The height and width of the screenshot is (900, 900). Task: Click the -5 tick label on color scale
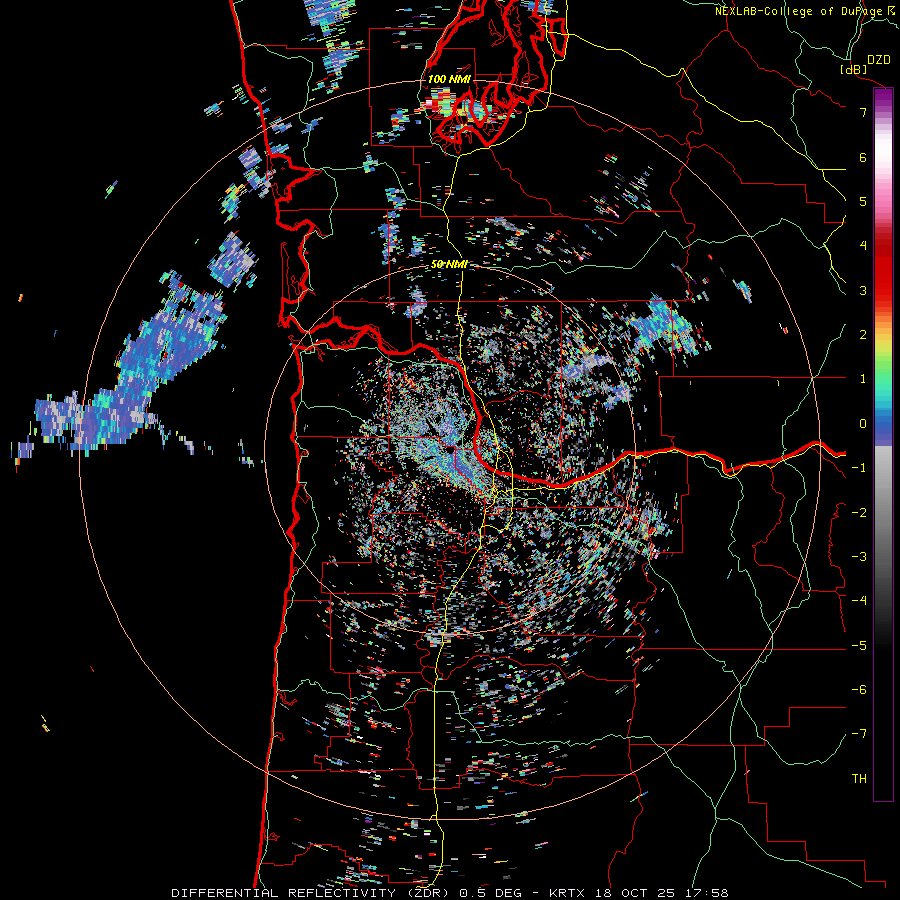pos(859,646)
